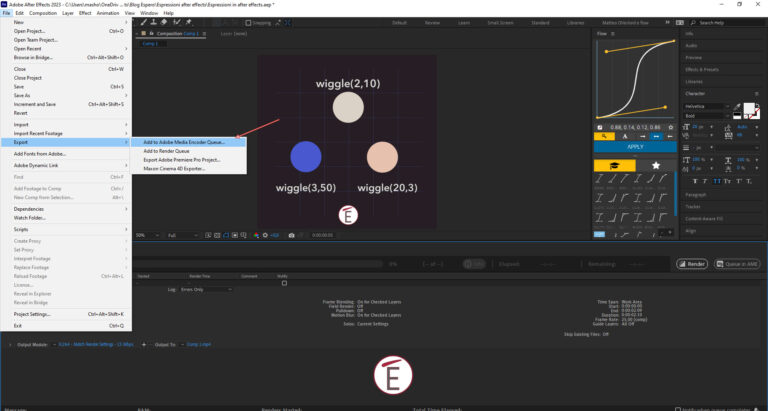Click the blue double-arrow button in Flow
The image size is (768, 411).
coord(656,136)
